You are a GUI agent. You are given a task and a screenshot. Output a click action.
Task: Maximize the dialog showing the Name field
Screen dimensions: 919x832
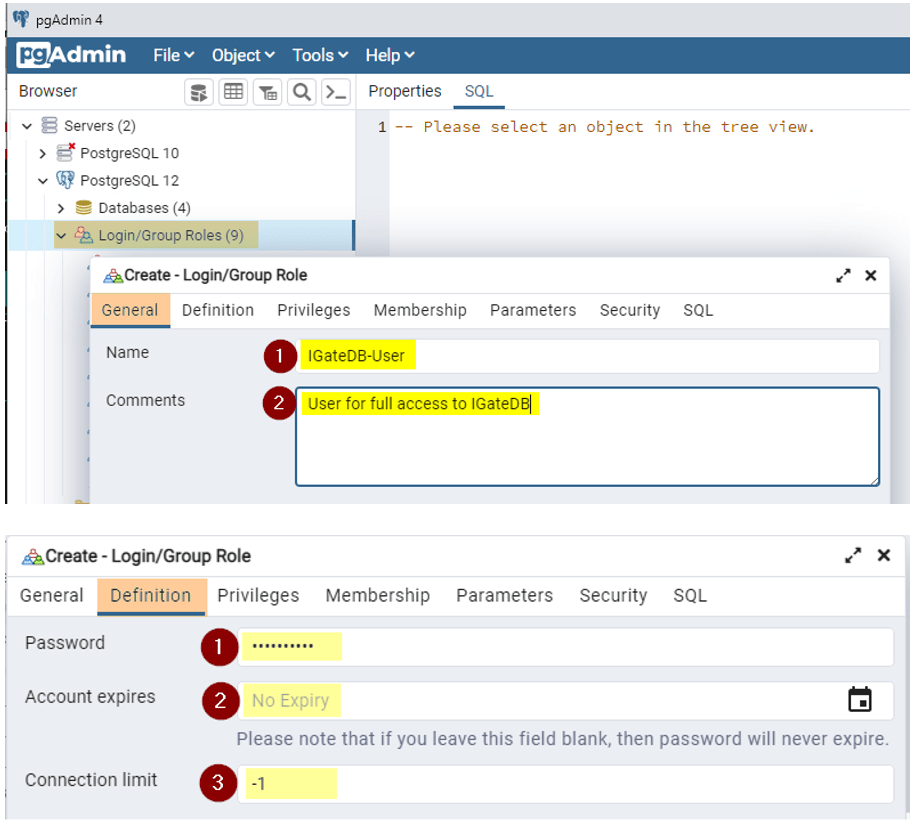pyautogui.click(x=843, y=275)
